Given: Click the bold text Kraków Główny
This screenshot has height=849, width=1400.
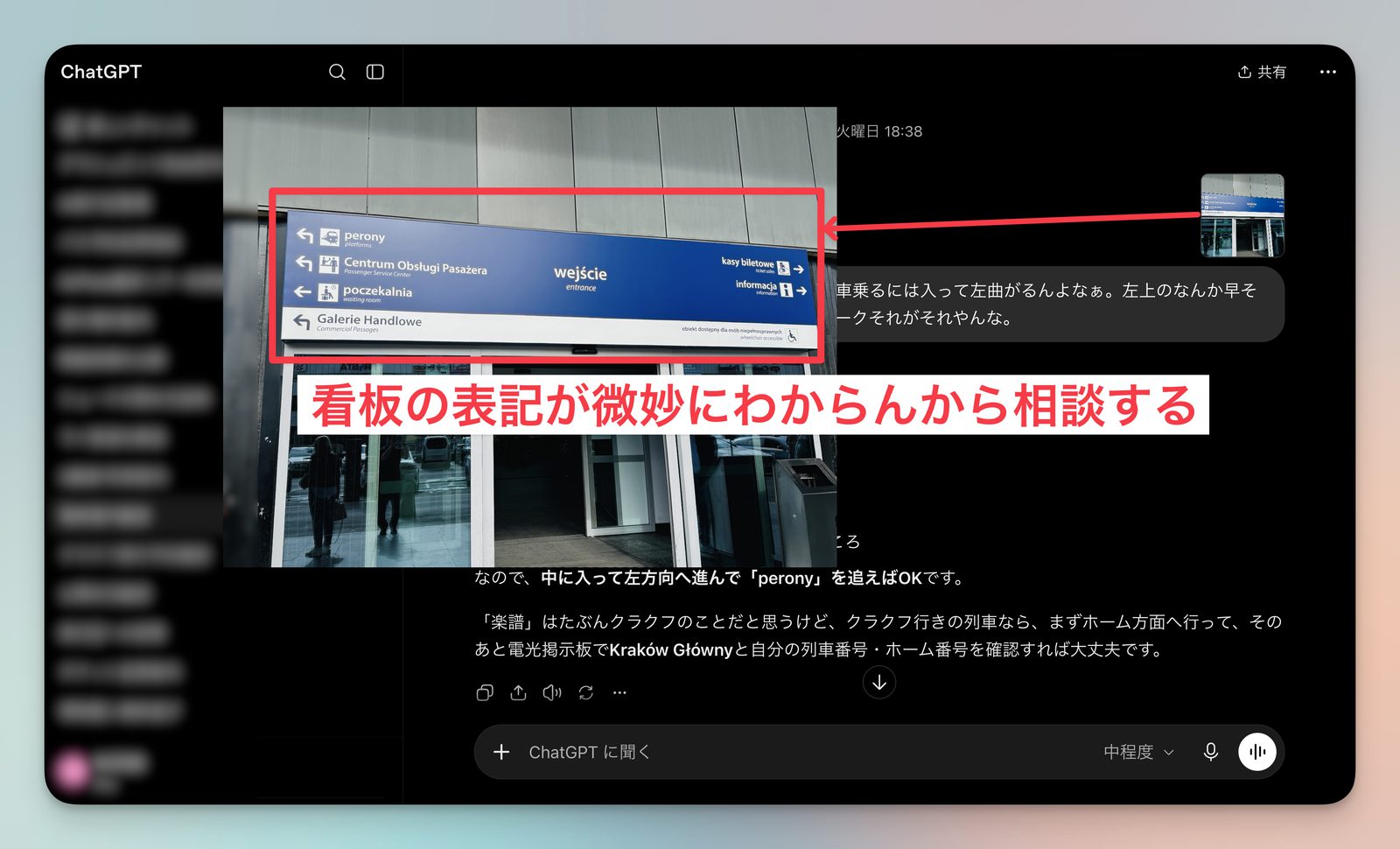Looking at the screenshot, I should tap(671, 650).
